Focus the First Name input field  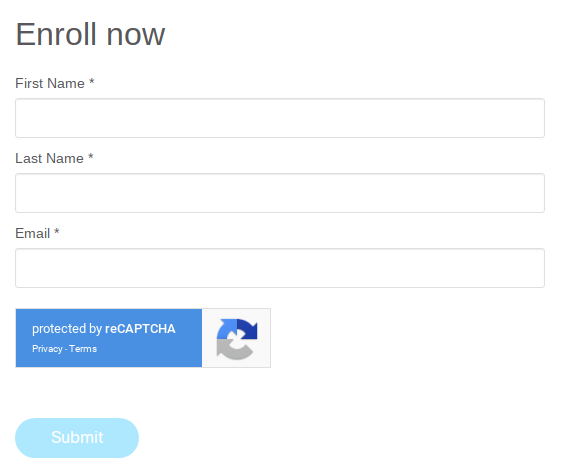tap(280, 118)
